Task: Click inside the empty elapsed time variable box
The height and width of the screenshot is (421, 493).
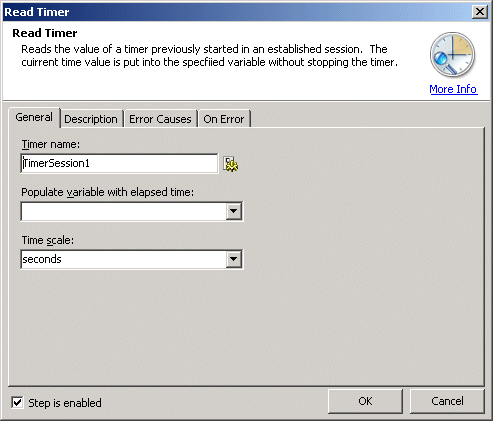Action: coord(124,211)
